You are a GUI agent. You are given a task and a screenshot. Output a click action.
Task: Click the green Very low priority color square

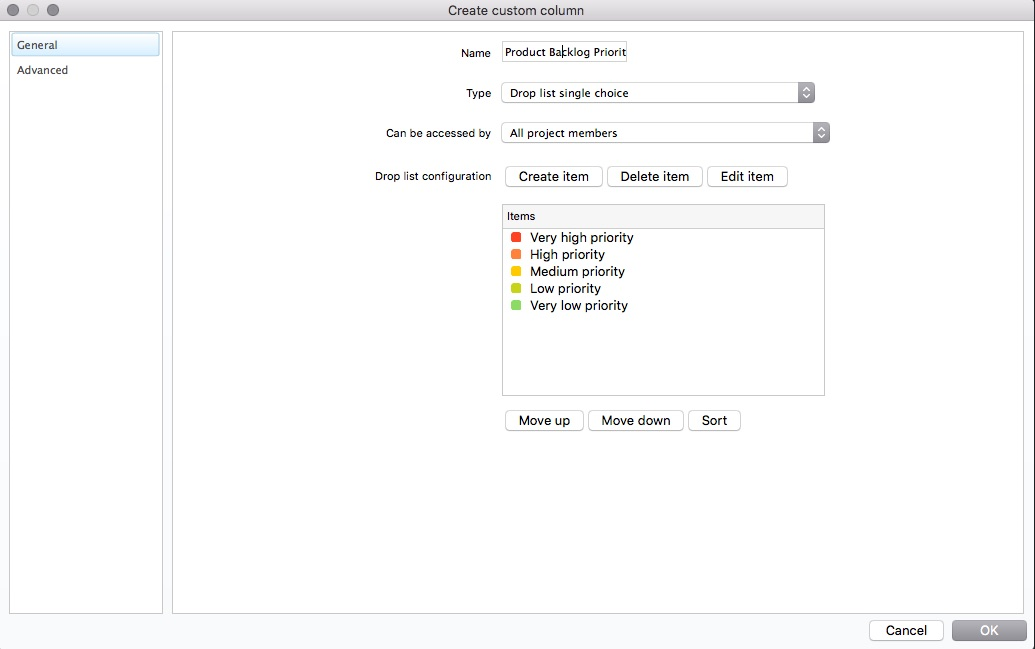tap(516, 305)
